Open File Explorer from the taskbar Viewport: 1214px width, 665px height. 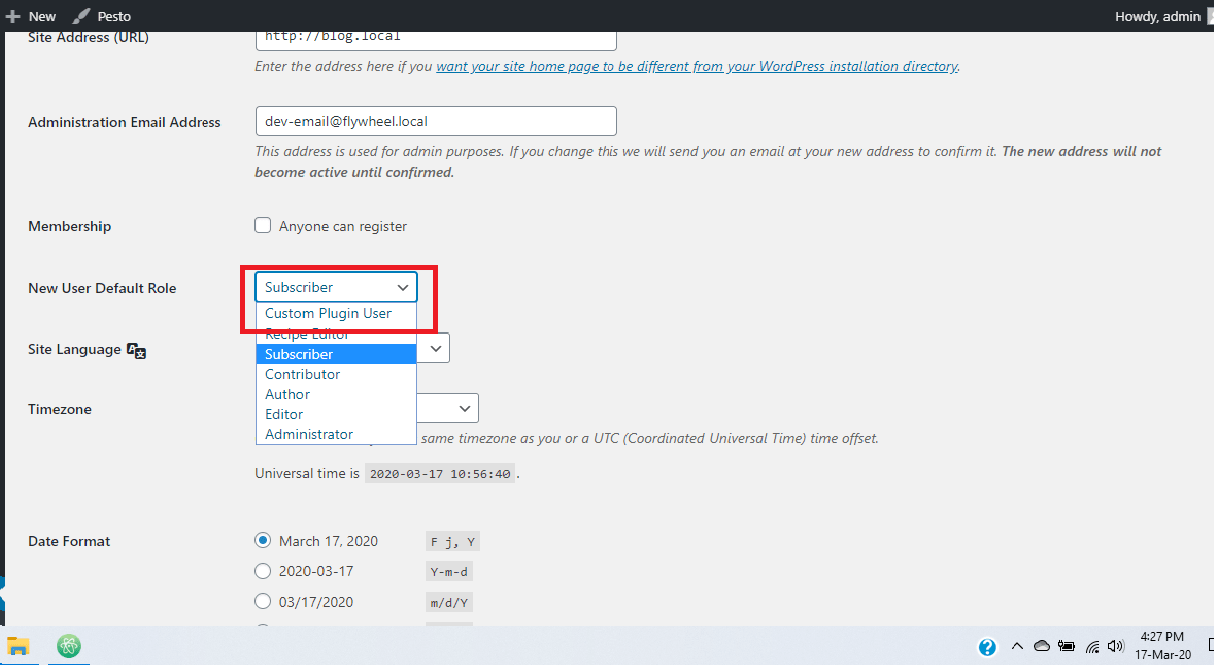click(18, 645)
